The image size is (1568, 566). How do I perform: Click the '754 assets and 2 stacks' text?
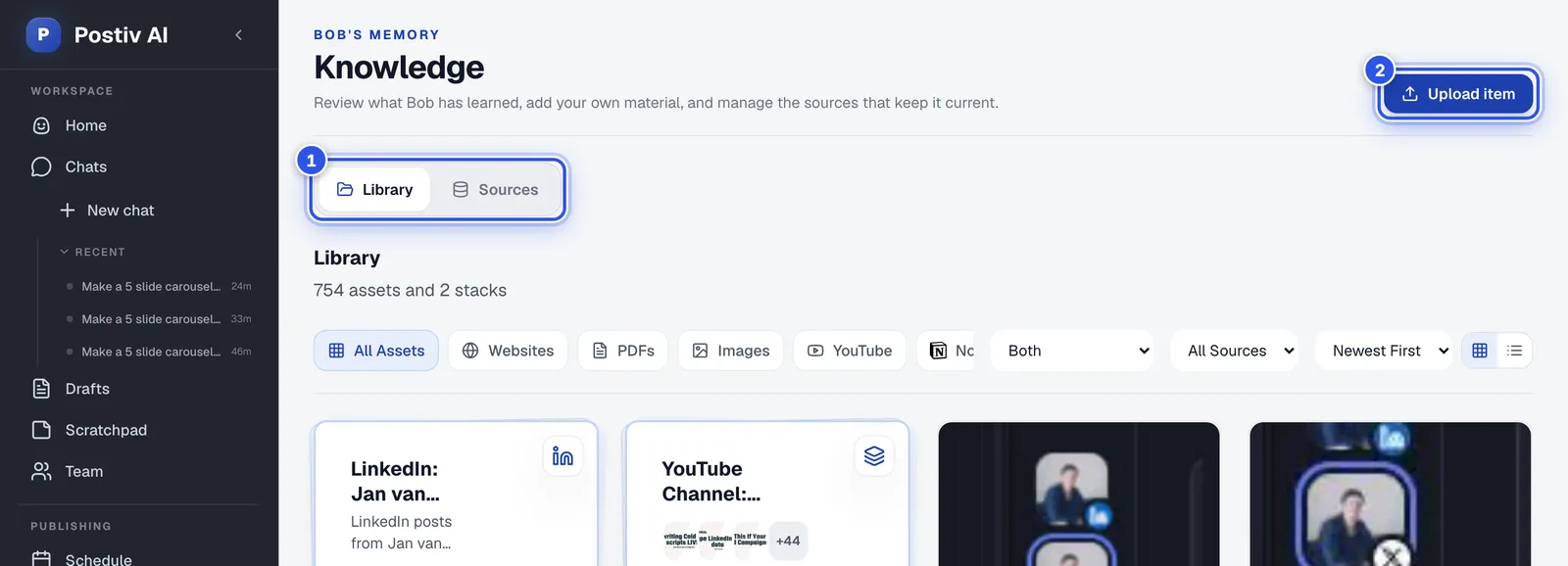(x=410, y=290)
